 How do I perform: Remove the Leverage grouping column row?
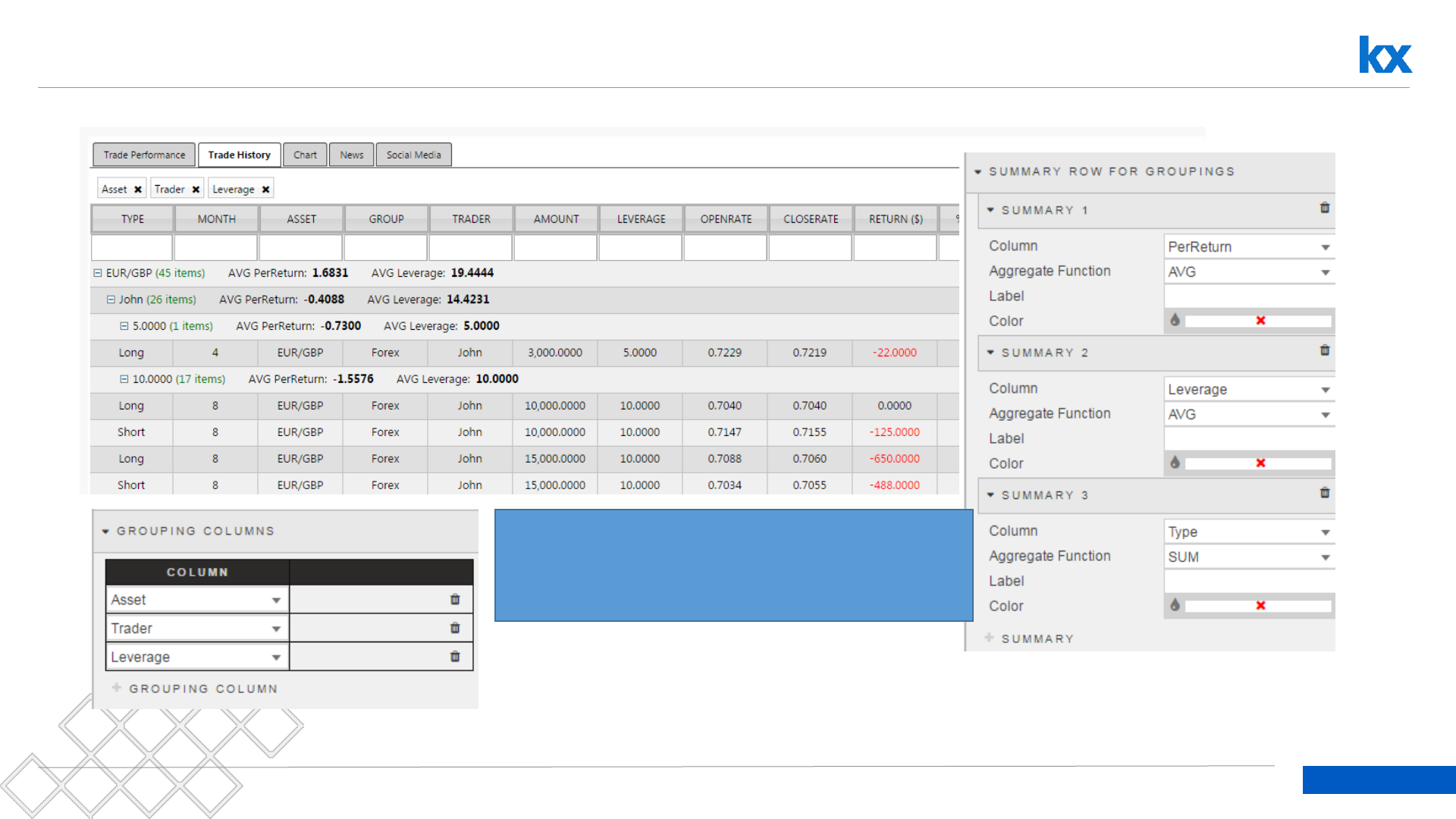coord(455,657)
